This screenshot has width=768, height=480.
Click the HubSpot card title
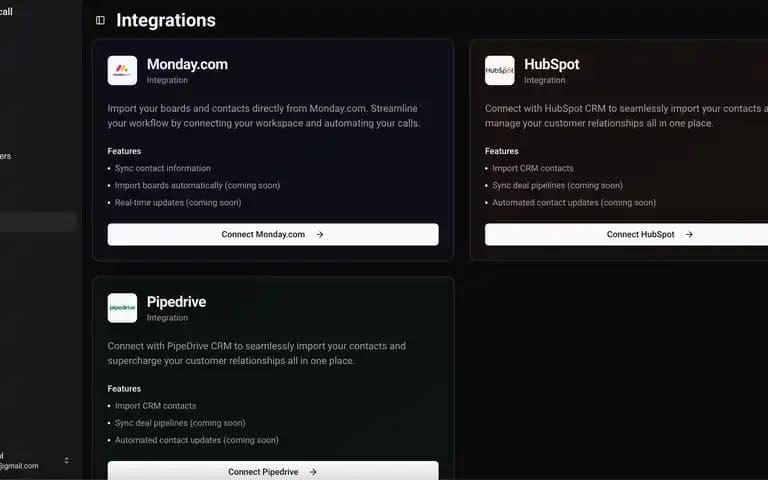point(552,64)
